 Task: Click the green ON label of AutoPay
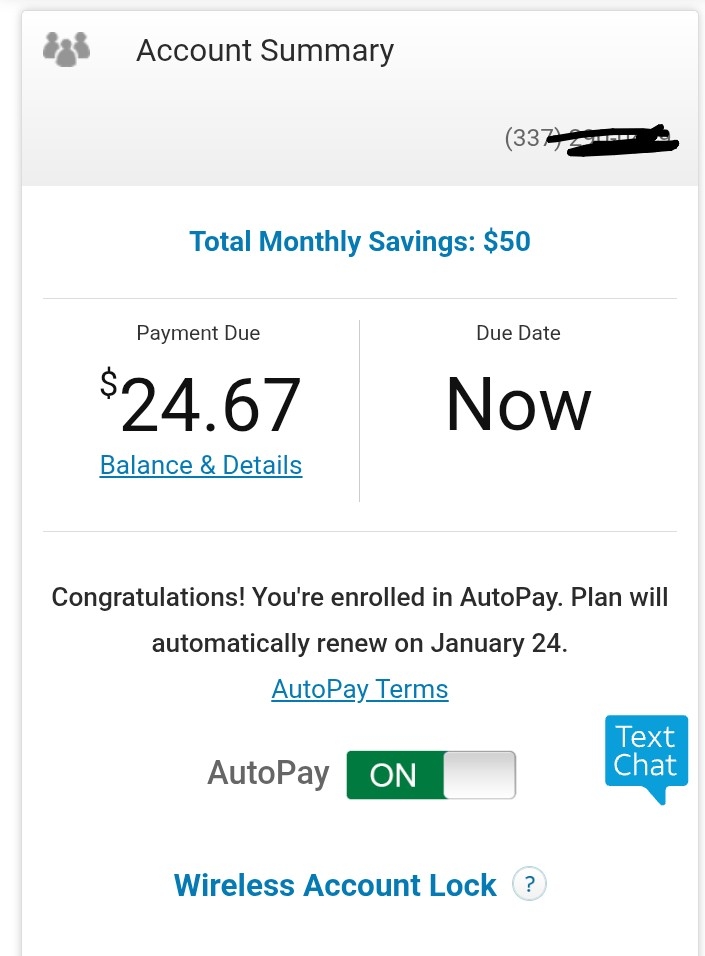[393, 776]
